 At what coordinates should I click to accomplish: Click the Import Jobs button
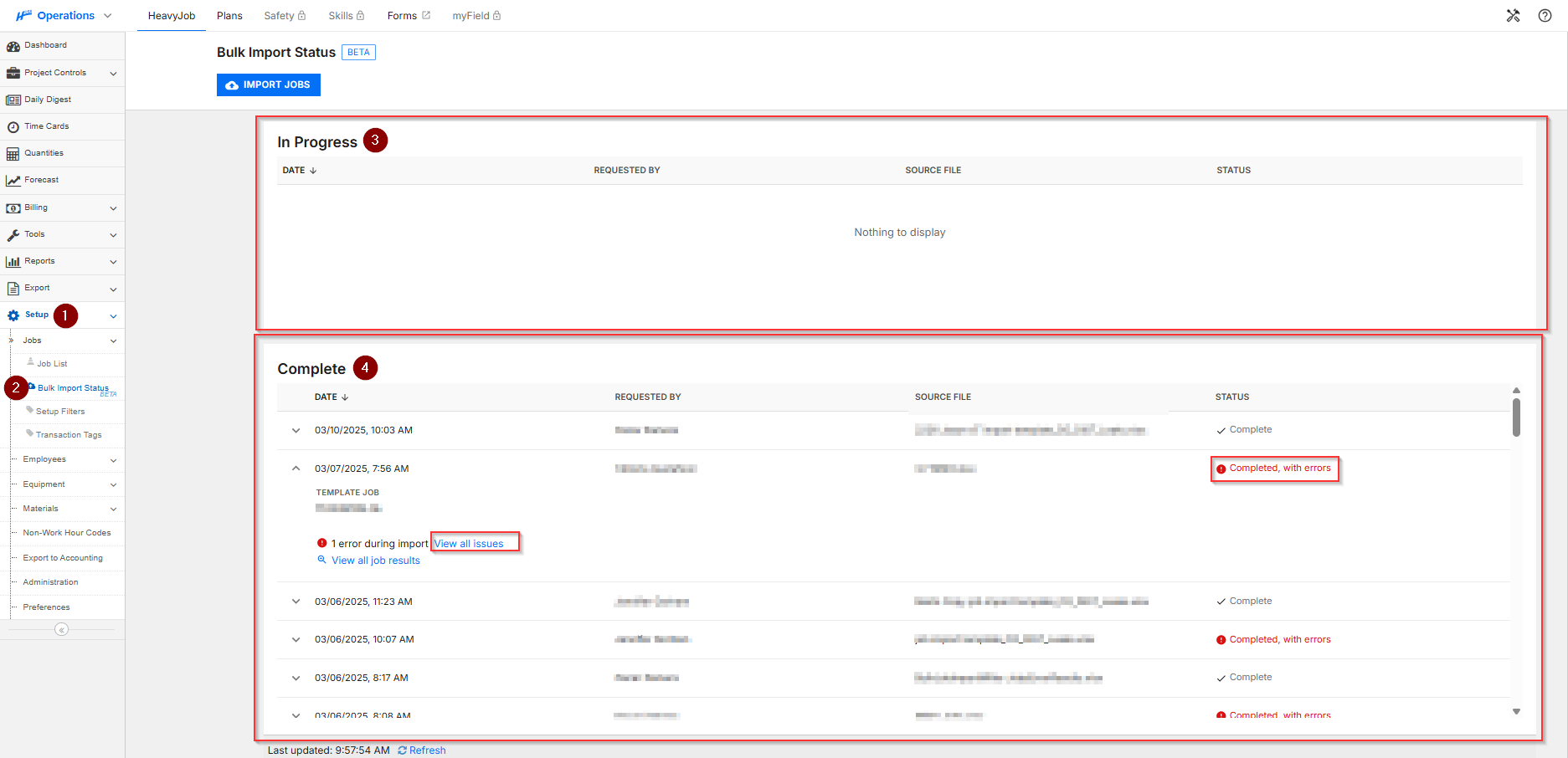269,85
